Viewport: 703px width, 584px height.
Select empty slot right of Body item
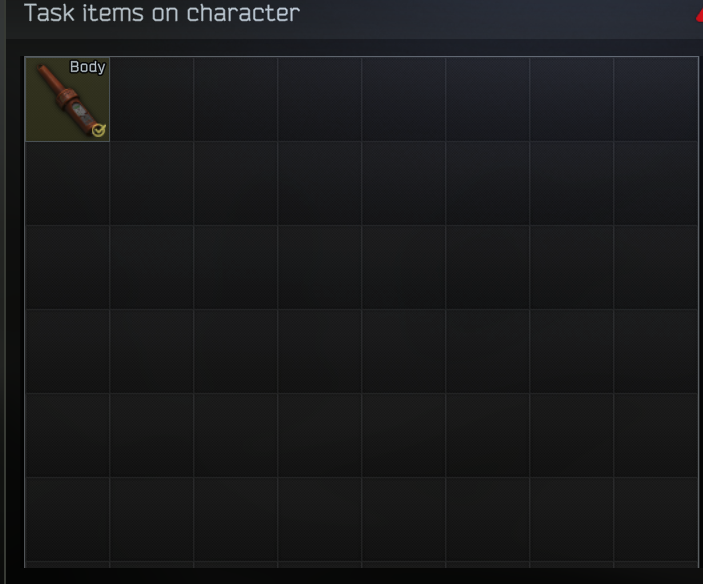pyautogui.click(x=152, y=99)
